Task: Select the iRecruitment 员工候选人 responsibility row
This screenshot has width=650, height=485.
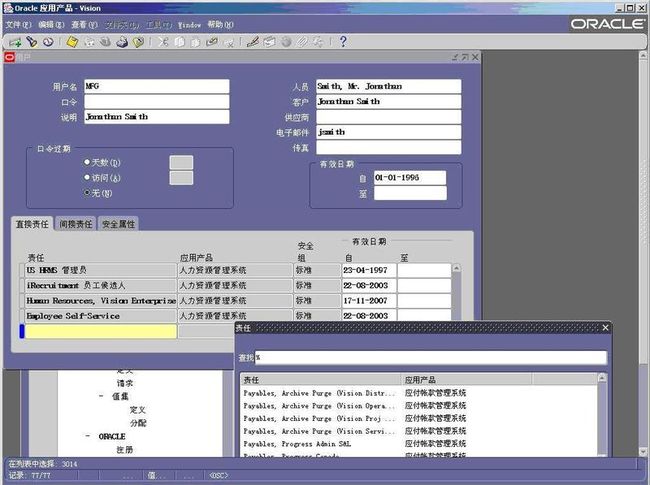Action: tap(101, 286)
